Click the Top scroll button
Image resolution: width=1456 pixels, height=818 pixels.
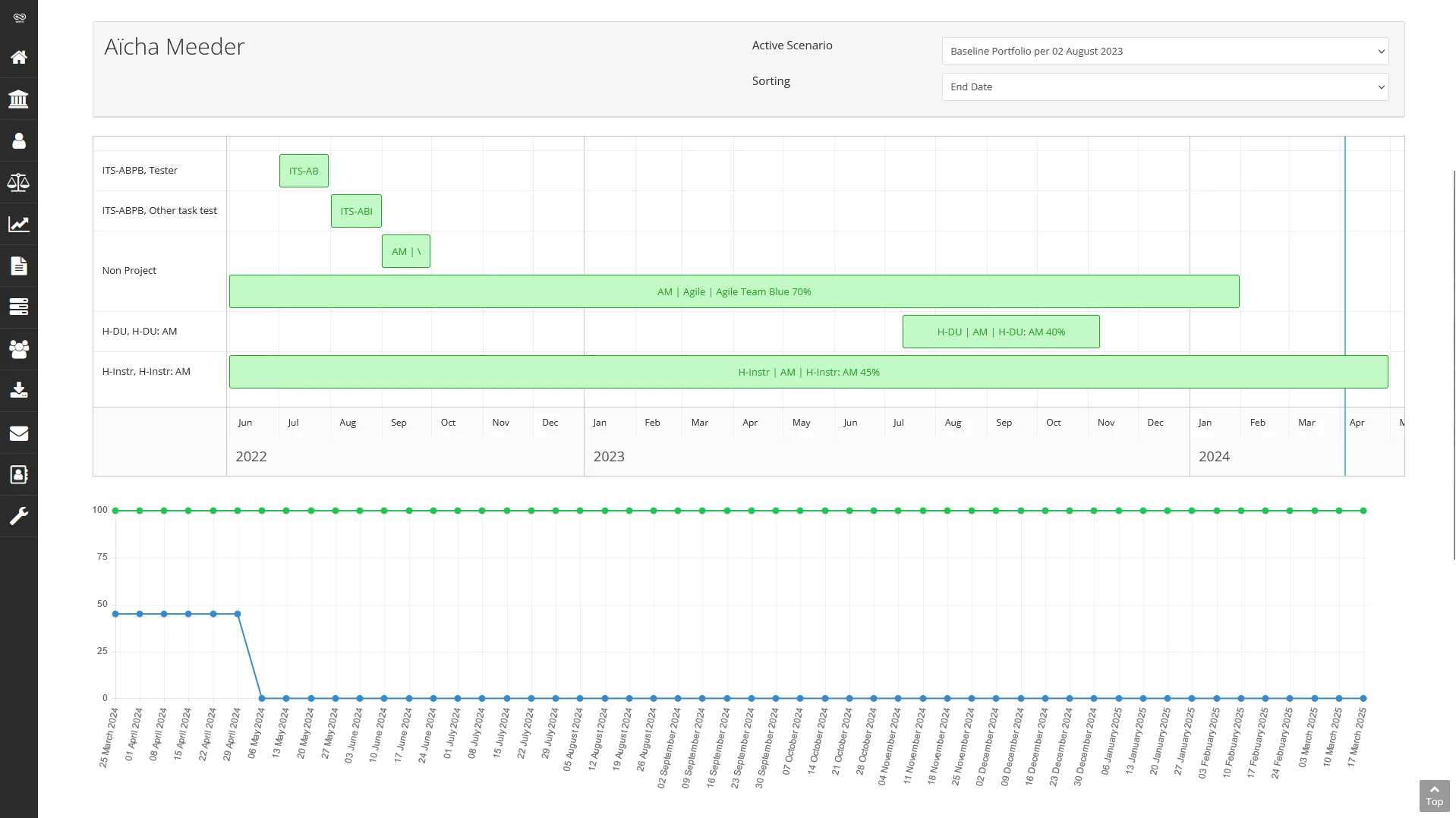point(1433,795)
